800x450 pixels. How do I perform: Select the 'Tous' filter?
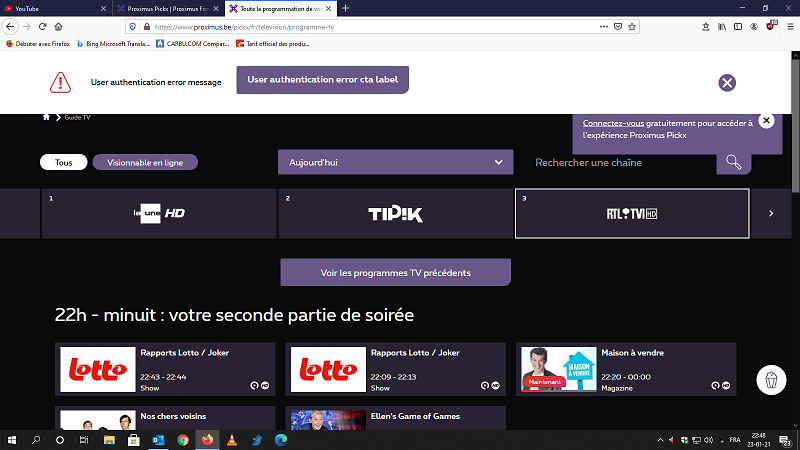tap(64, 162)
